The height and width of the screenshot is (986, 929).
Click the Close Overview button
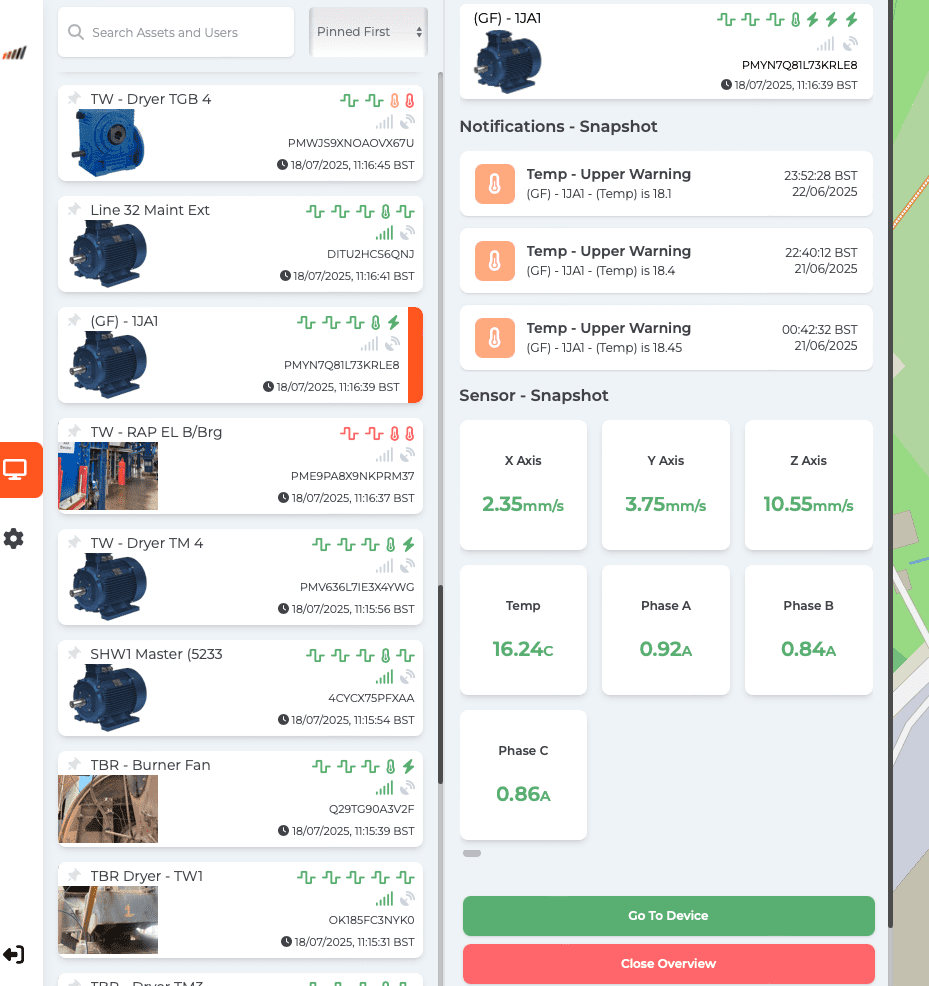click(669, 963)
